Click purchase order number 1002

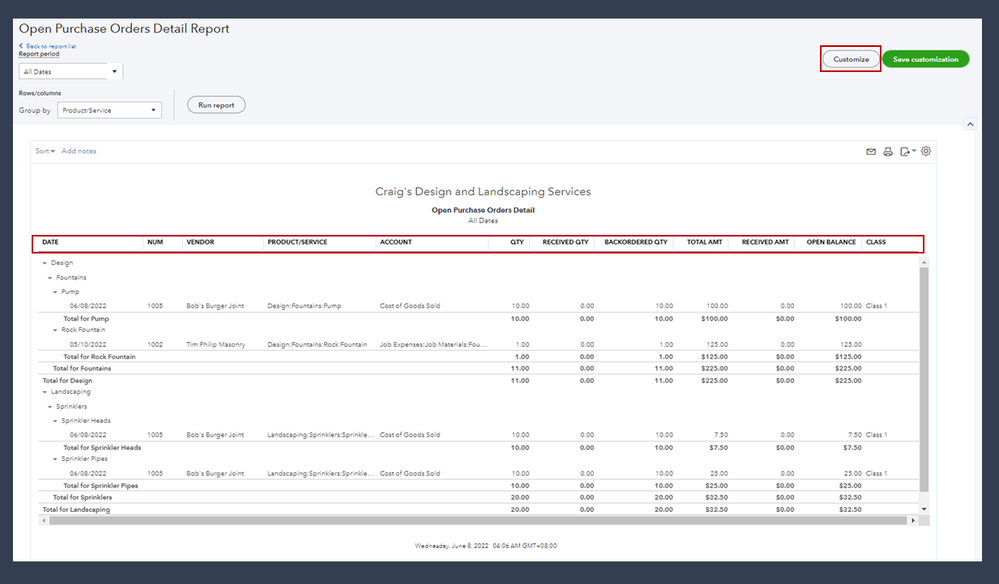click(x=155, y=345)
